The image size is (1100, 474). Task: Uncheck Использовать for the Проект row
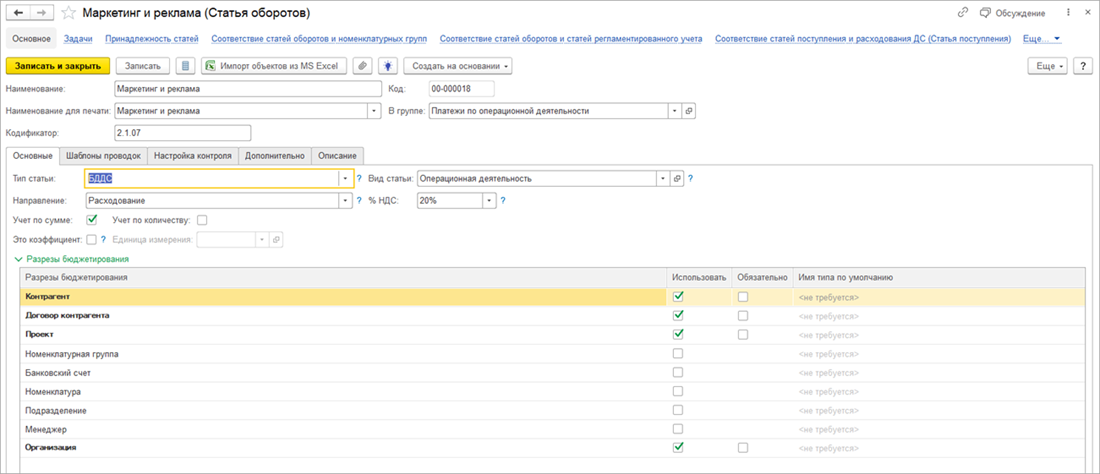(x=679, y=334)
